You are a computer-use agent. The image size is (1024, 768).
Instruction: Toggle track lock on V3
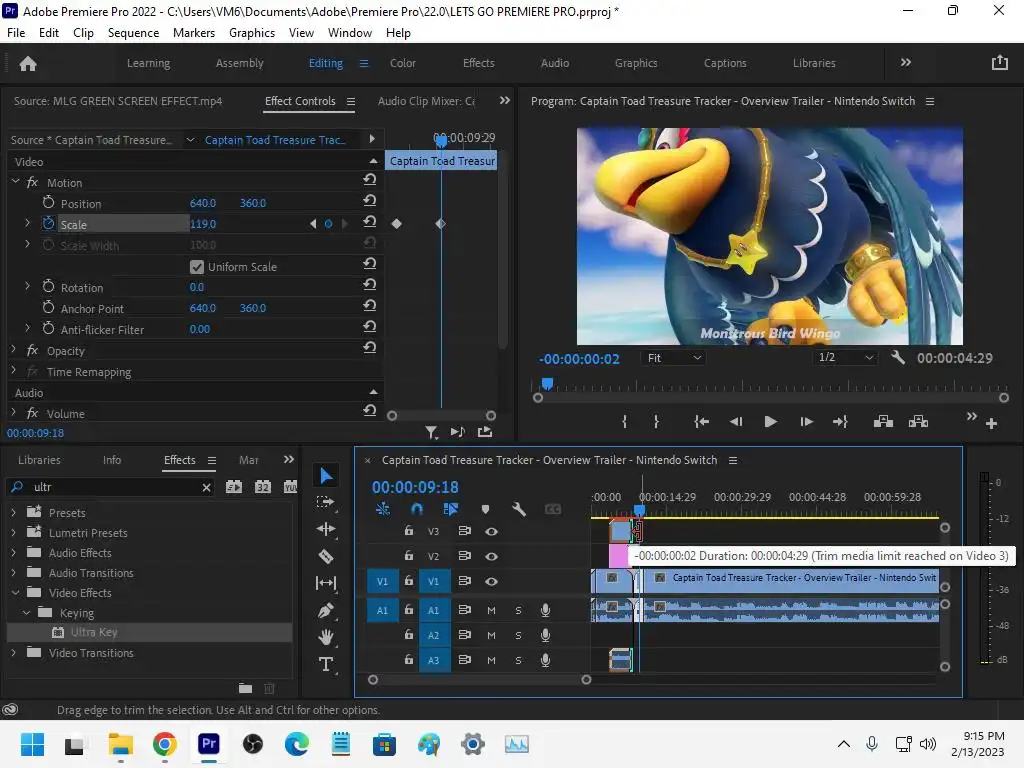coord(409,531)
